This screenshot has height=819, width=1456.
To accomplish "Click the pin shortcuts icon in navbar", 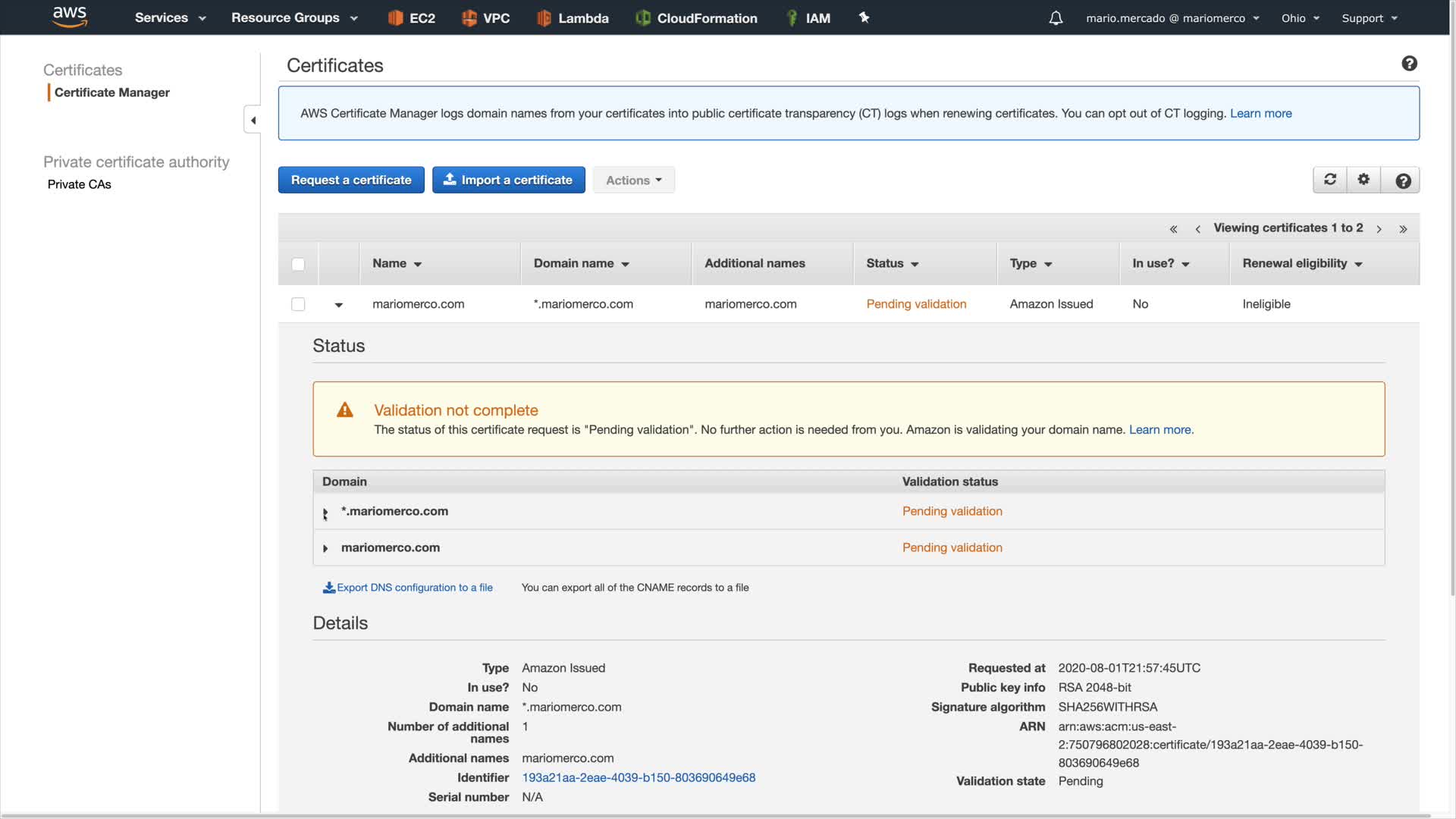I will point(864,17).
